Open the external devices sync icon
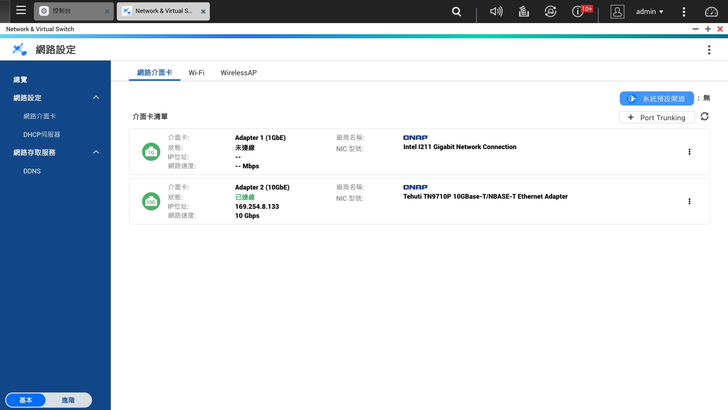 pos(550,11)
